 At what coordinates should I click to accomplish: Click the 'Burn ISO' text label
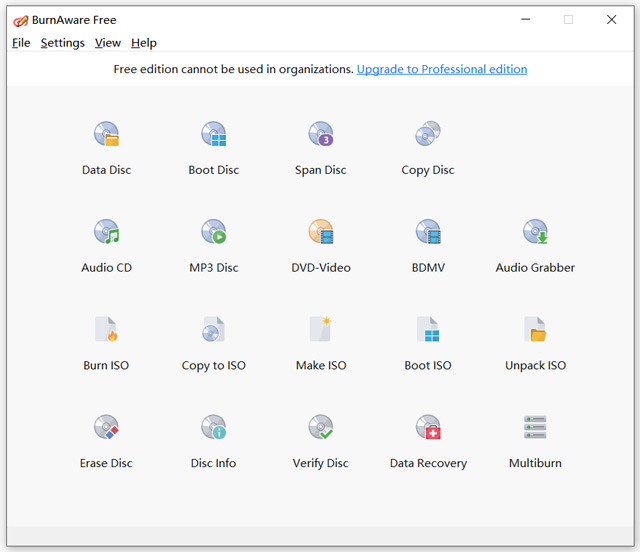point(106,365)
